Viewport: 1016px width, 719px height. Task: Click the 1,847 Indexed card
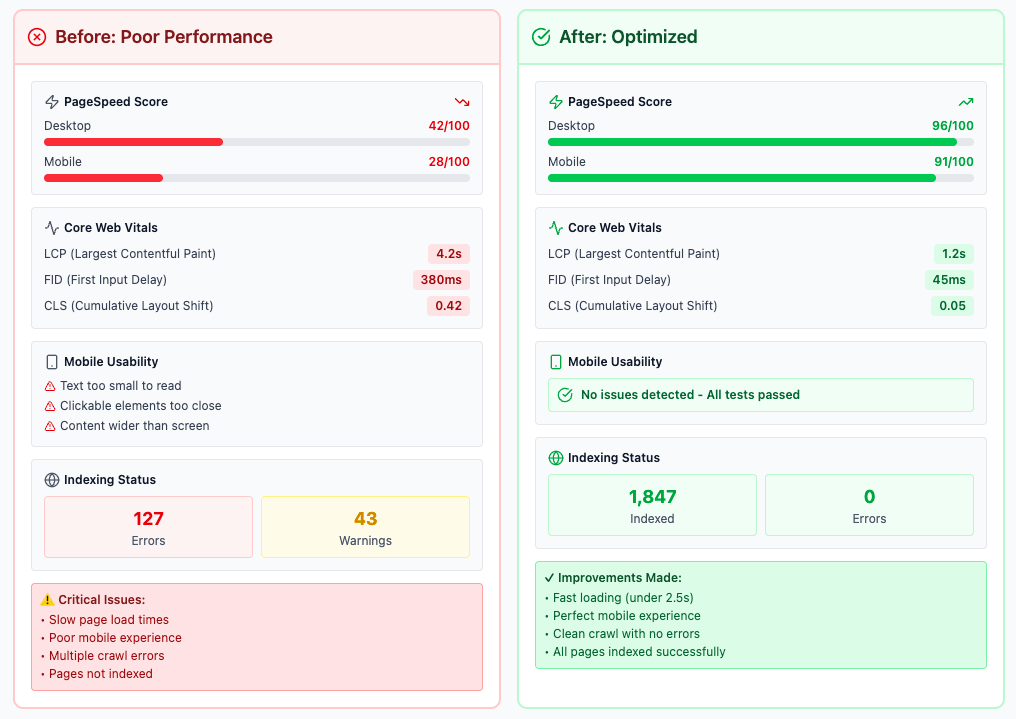click(652, 505)
